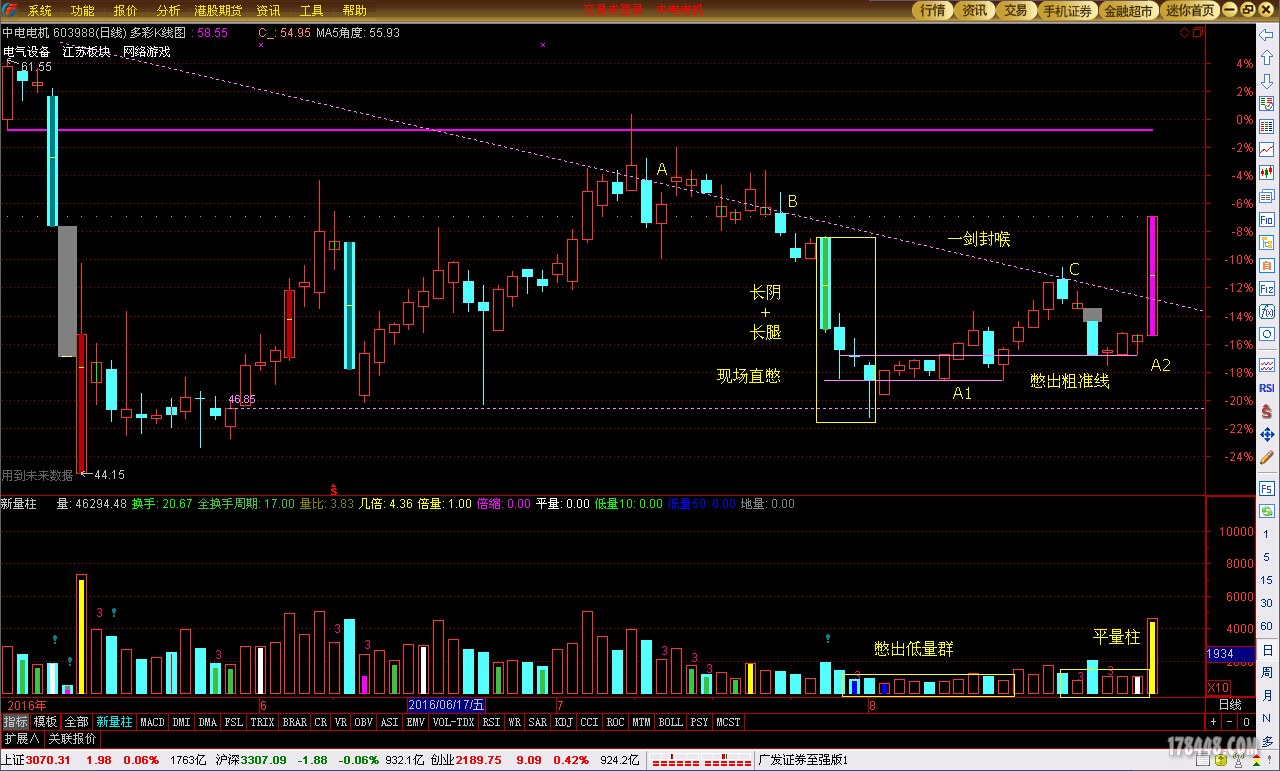Select the MACD indicator tab

152,721
